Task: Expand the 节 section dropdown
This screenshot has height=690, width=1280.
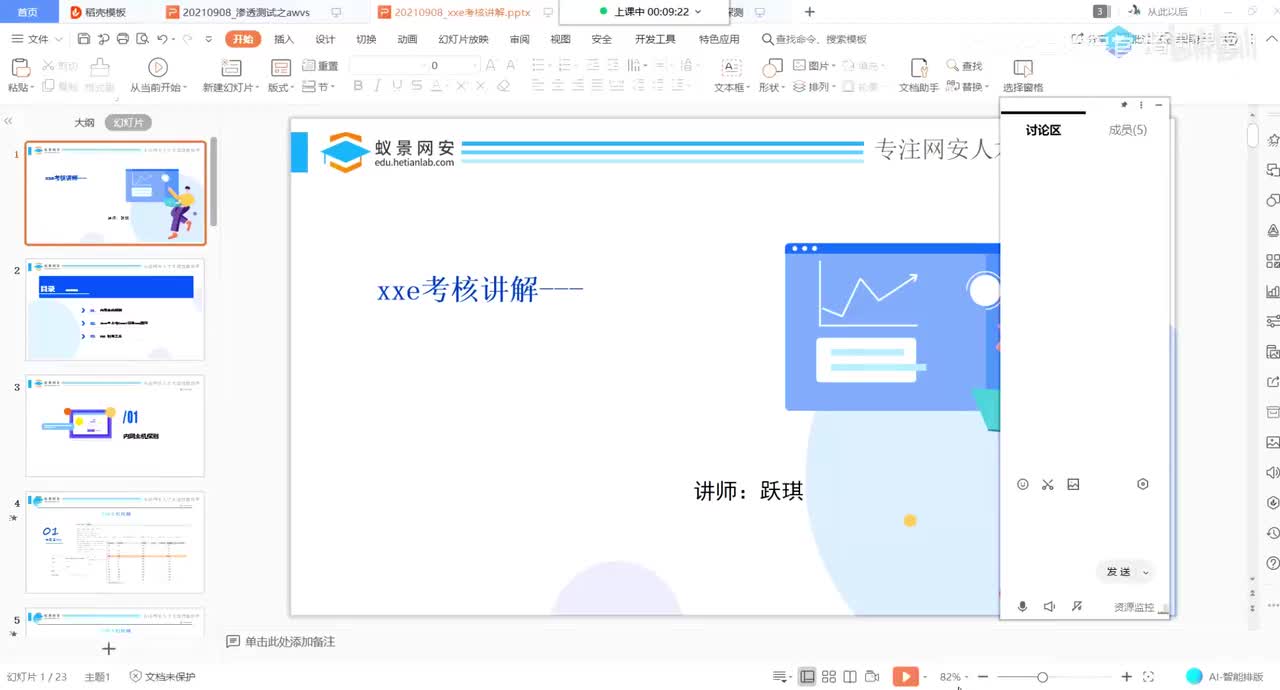Action: [x=319, y=87]
